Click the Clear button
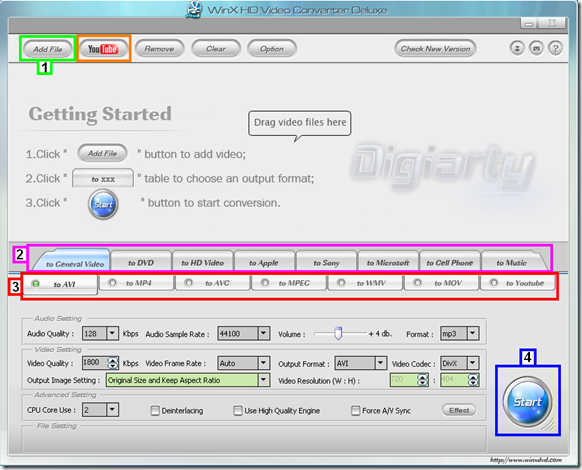 pyautogui.click(x=216, y=49)
